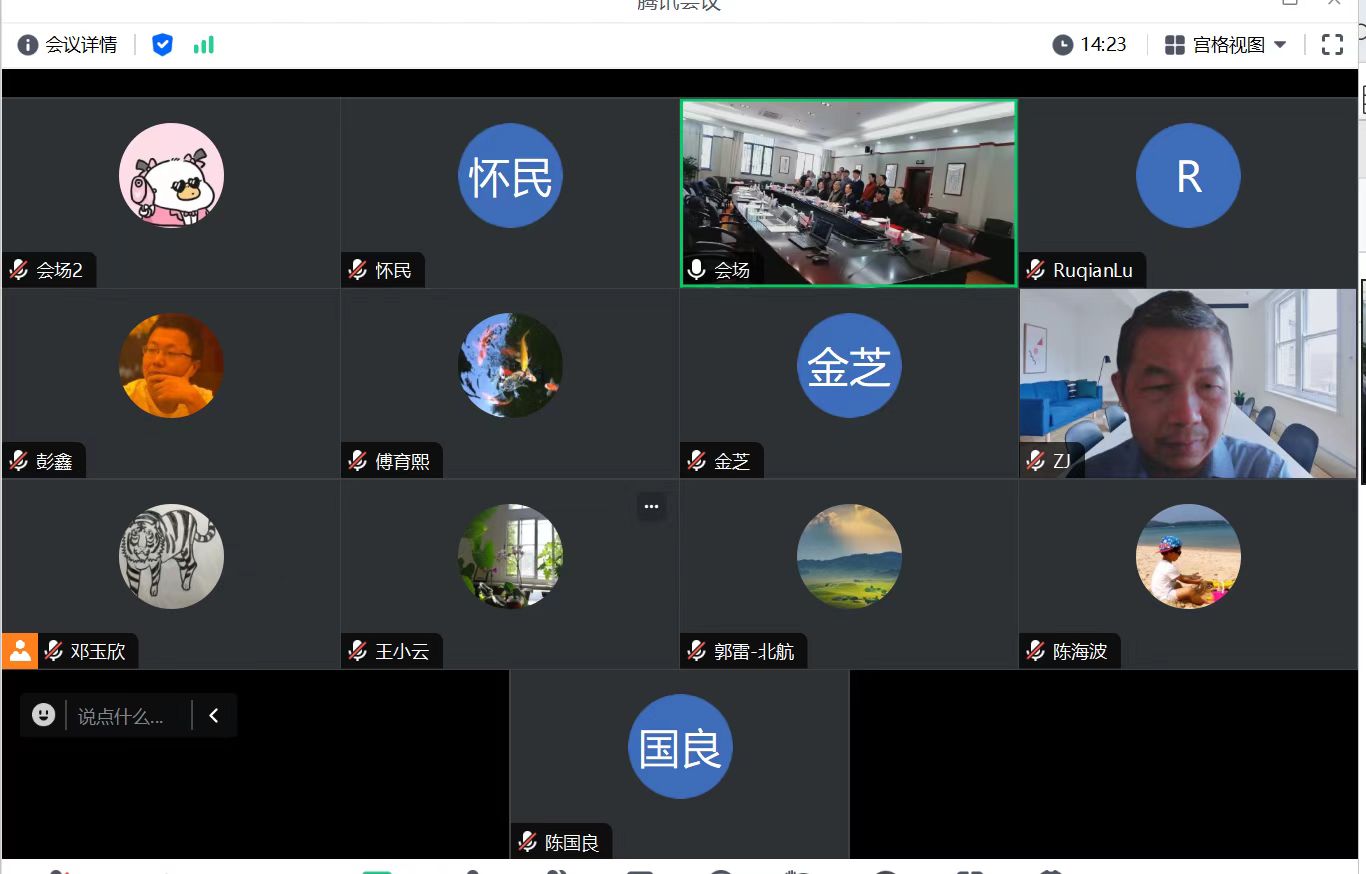1366x874 pixels.
Task: Click the meeting info icon beside 会议详情
Action: point(26,44)
